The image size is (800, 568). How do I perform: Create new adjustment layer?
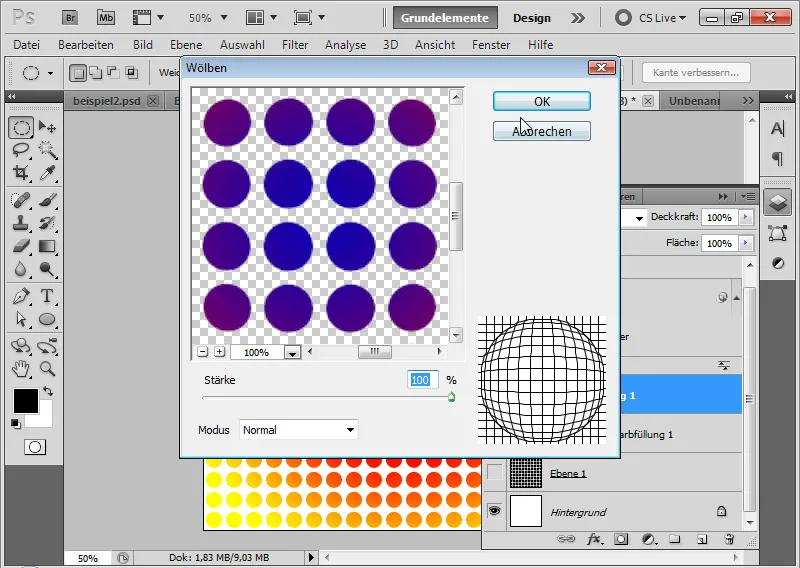[x=648, y=539]
